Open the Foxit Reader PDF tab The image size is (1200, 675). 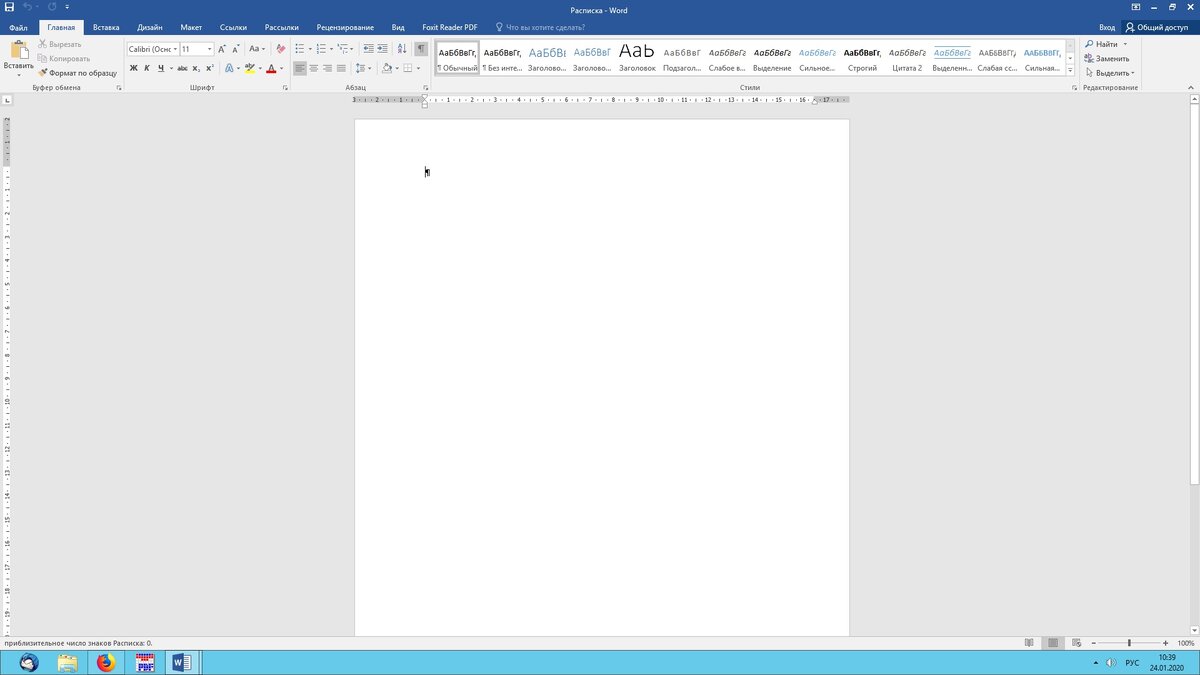pyautogui.click(x=452, y=27)
